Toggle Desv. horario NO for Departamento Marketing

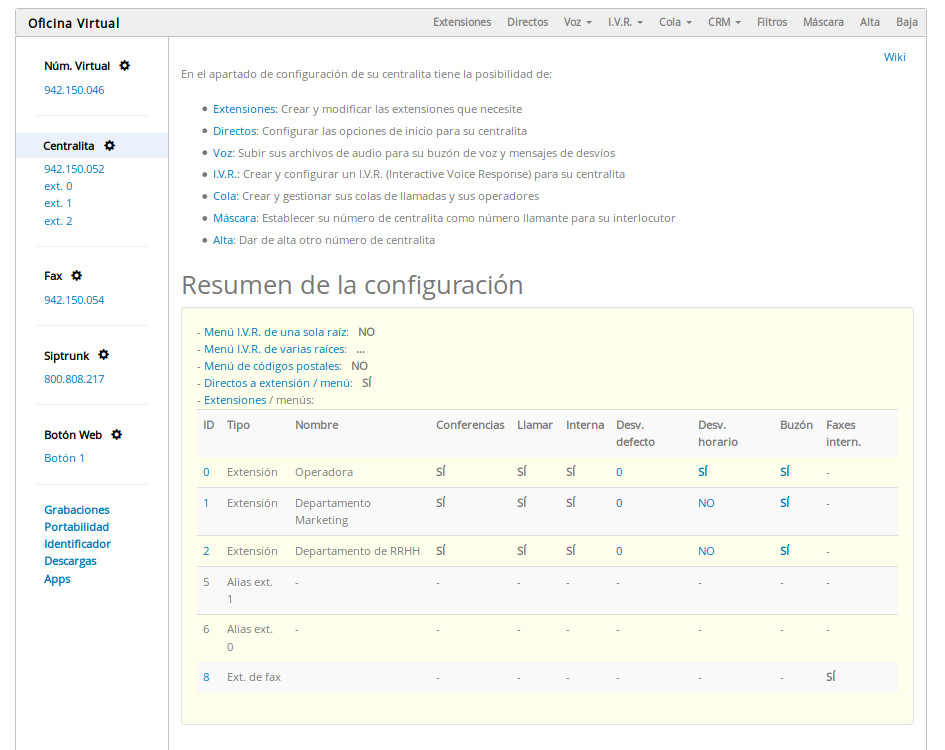click(x=706, y=503)
